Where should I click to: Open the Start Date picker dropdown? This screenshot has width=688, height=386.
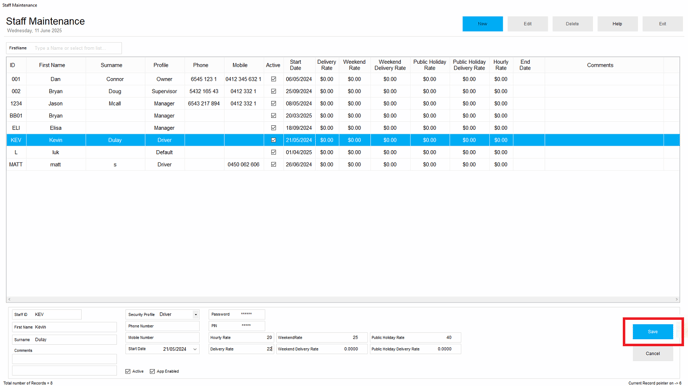195,349
